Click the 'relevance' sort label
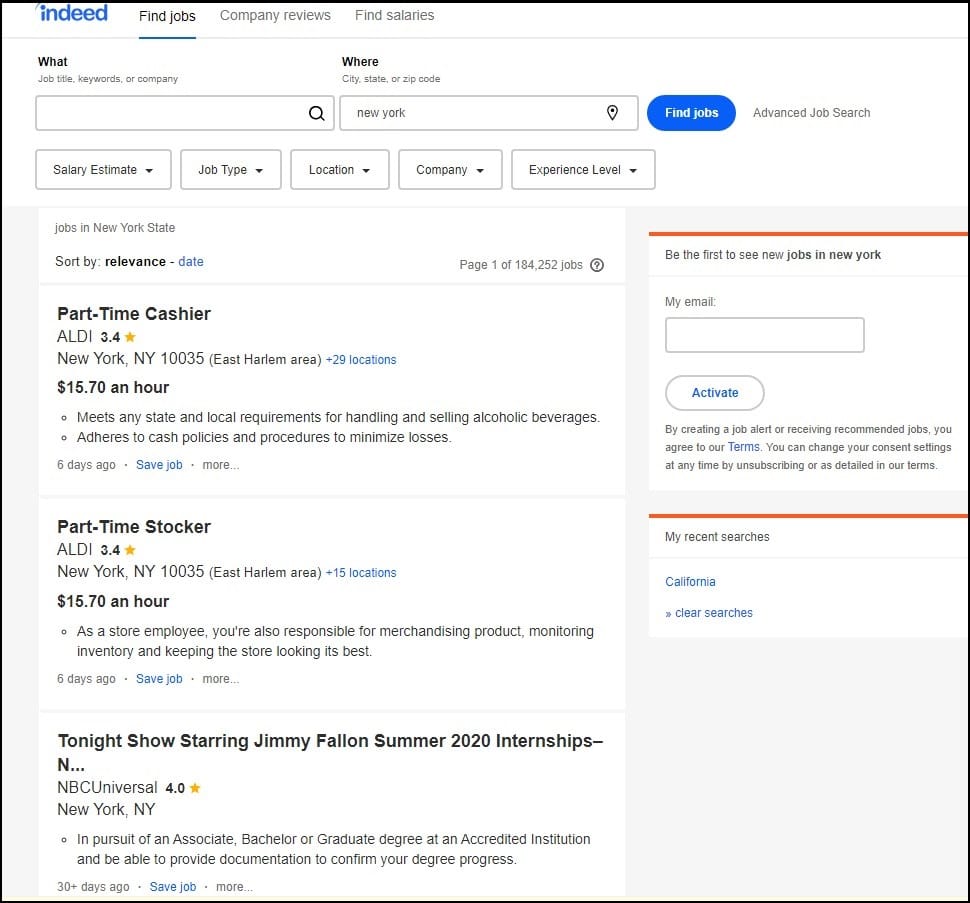 tap(135, 262)
